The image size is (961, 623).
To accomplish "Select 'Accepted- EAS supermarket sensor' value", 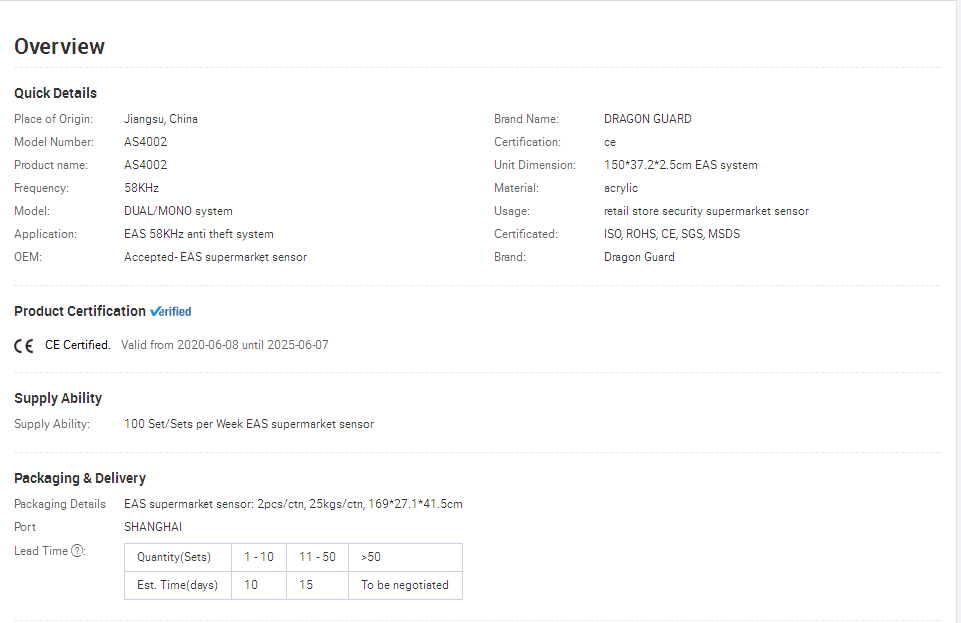I will click(215, 257).
